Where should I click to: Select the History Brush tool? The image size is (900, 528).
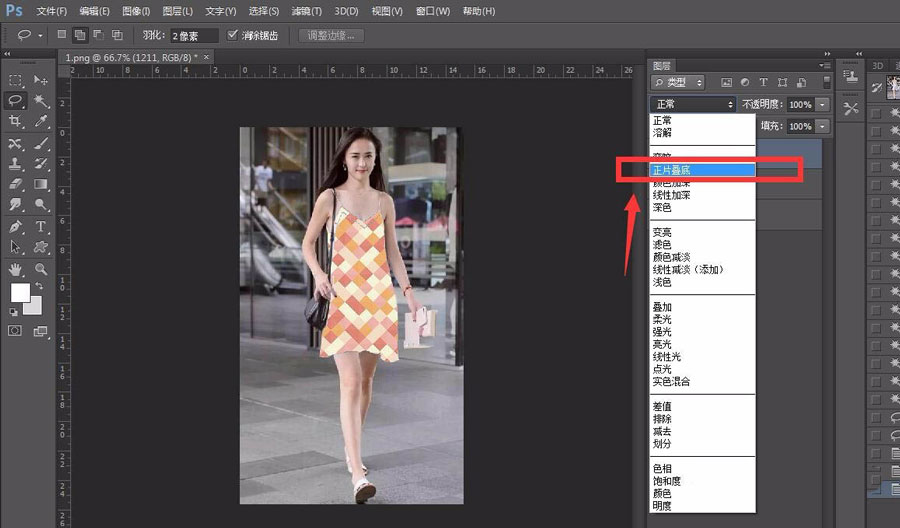pyautogui.click(x=41, y=164)
